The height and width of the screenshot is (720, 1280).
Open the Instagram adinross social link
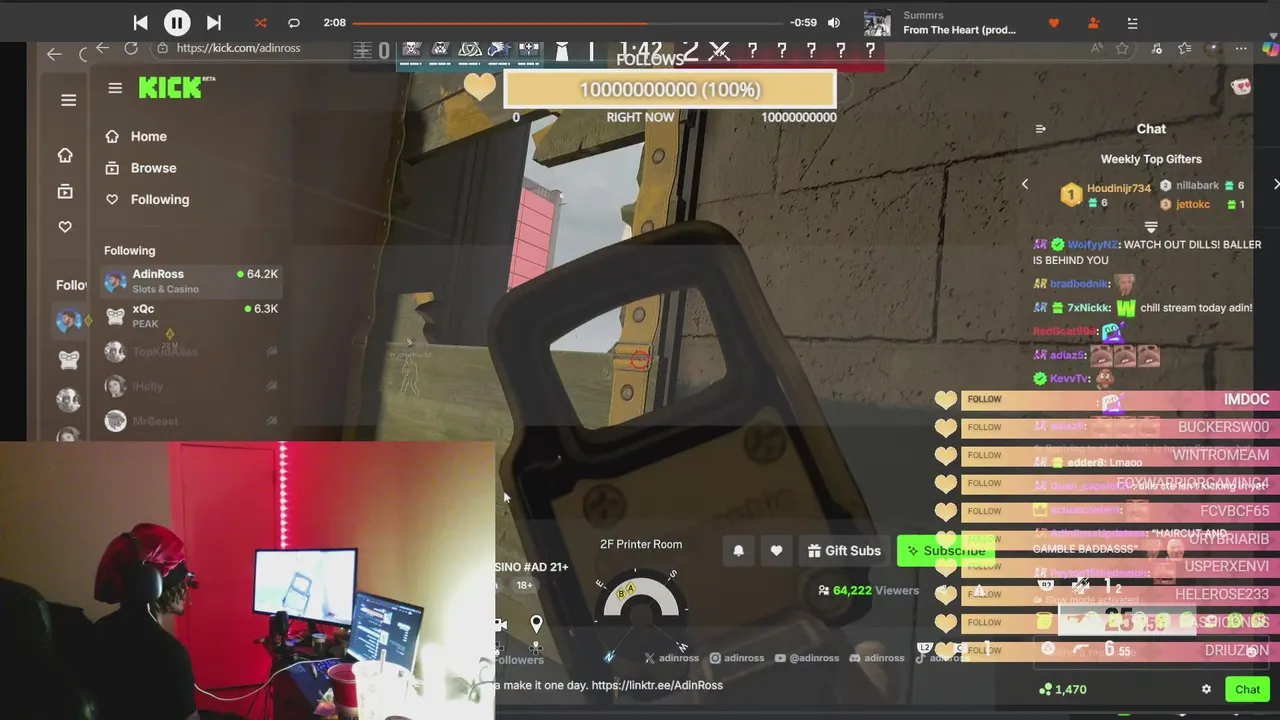(x=737, y=658)
